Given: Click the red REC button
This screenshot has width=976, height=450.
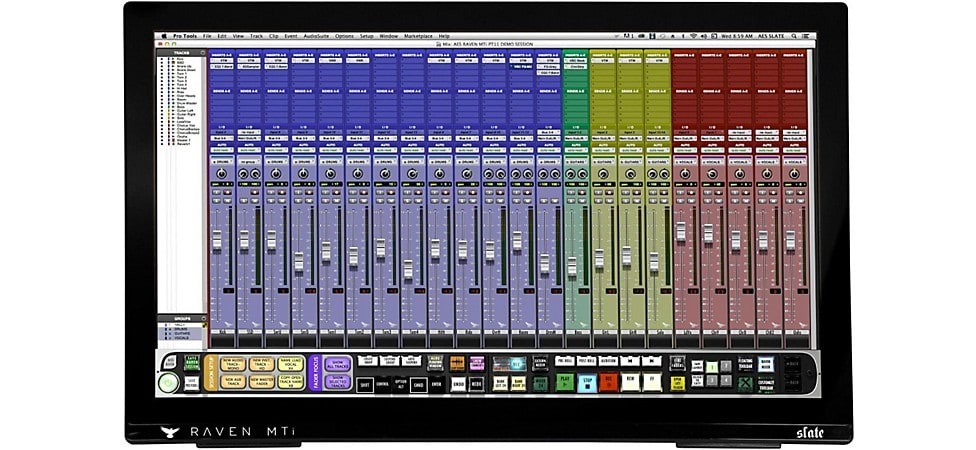Looking at the screenshot, I should click(x=609, y=382).
